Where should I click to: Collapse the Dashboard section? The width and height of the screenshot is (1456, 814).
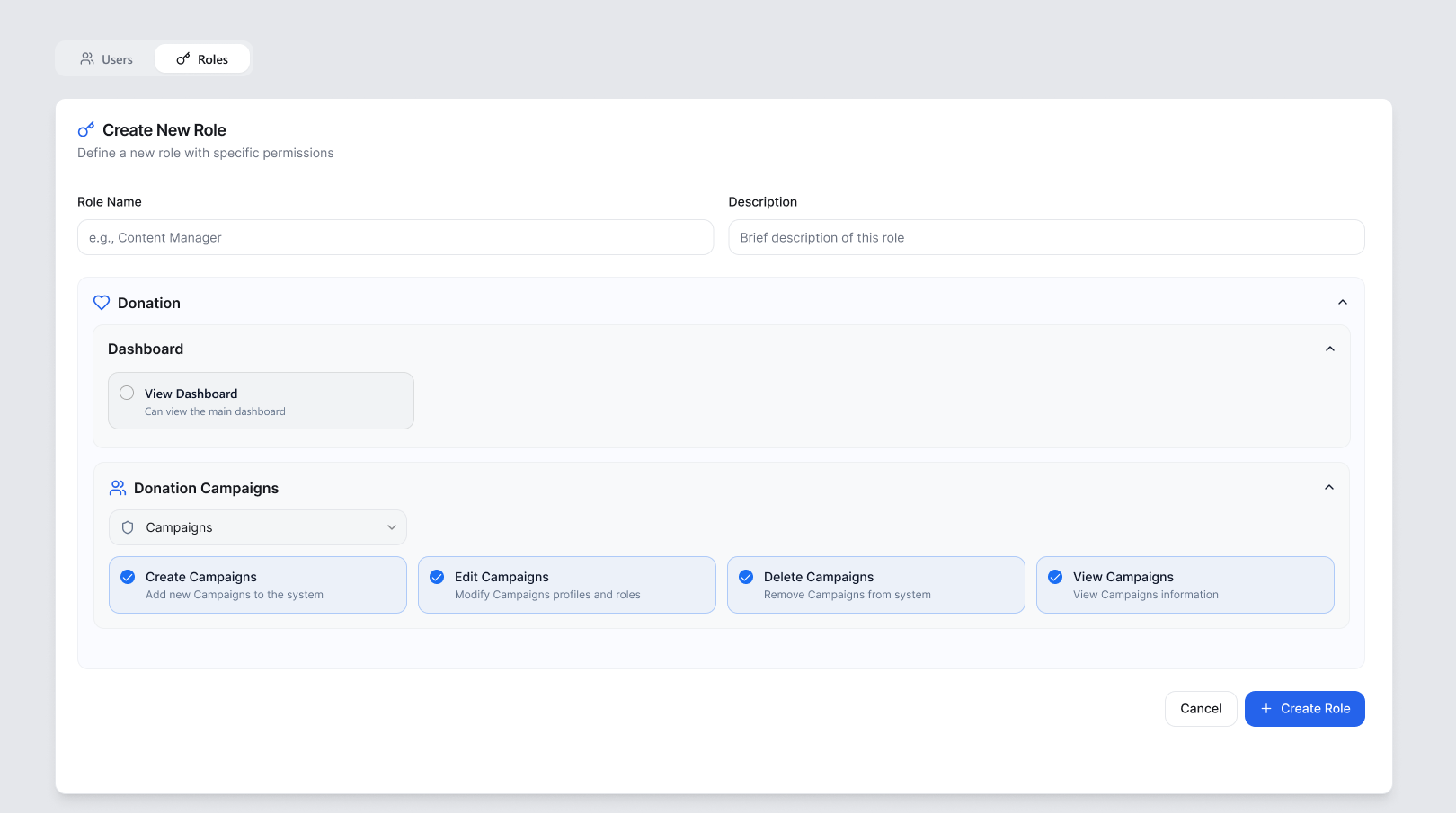tap(1330, 349)
